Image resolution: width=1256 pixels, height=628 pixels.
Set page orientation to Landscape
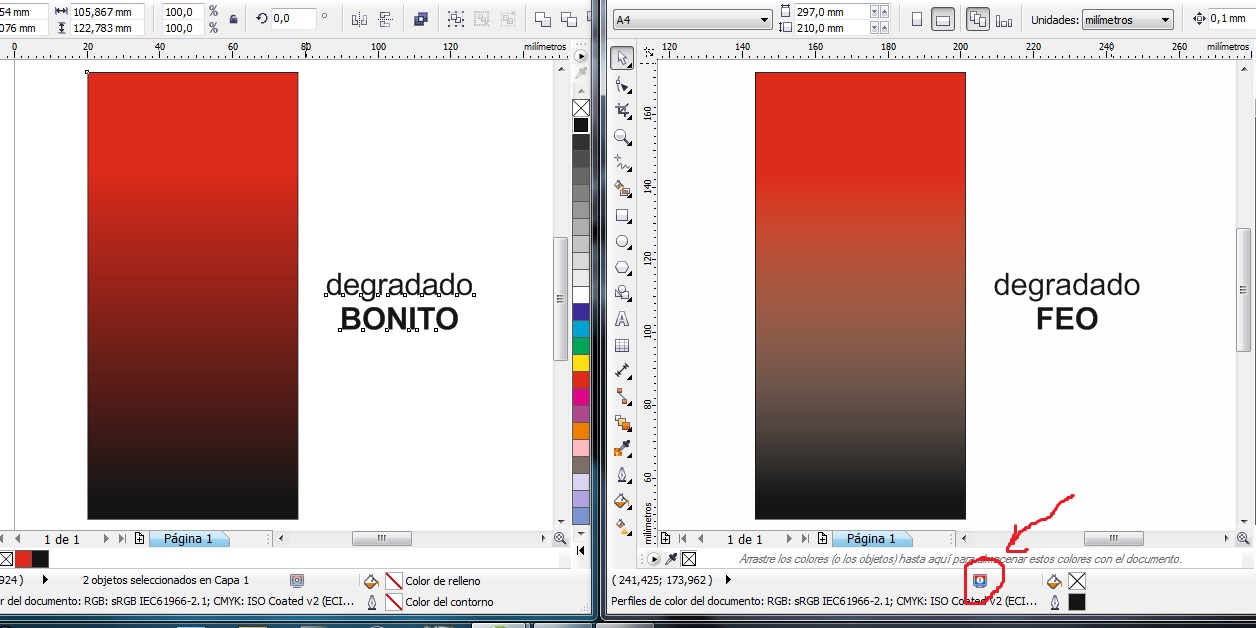942,19
